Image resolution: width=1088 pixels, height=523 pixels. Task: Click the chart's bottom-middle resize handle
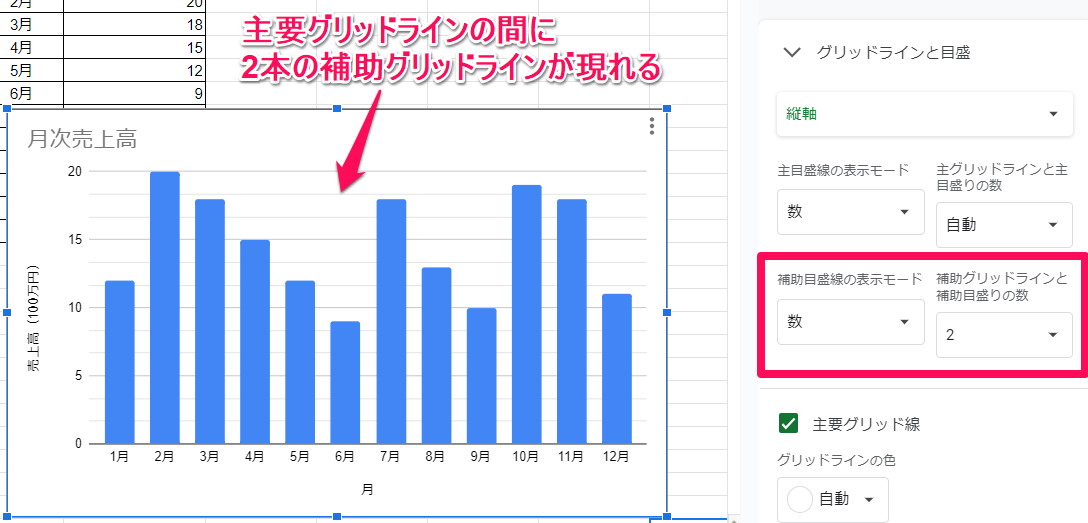click(x=337, y=517)
